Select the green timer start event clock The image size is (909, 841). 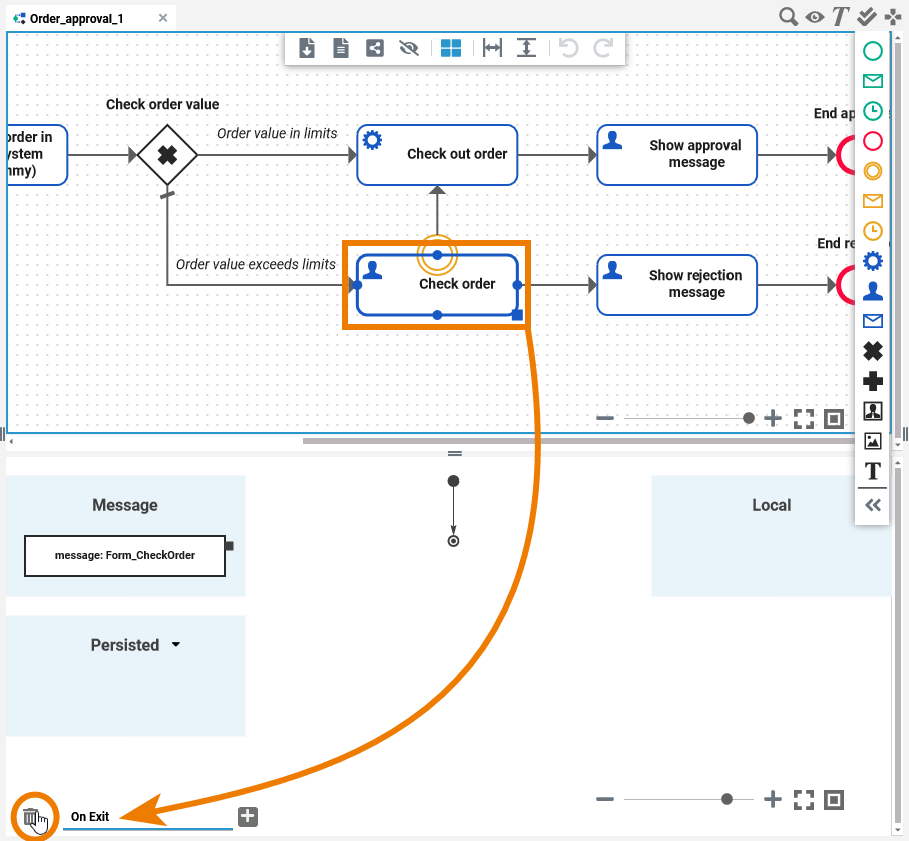(873, 111)
